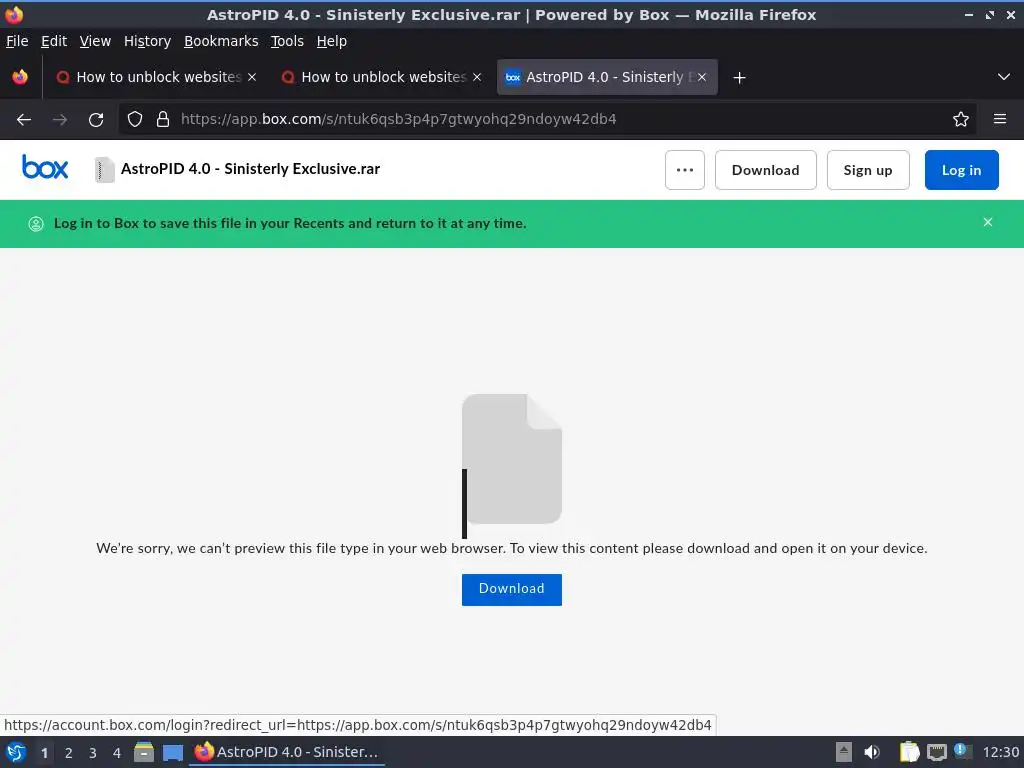Open Firefox View pinned icon
The height and width of the screenshot is (768, 1024).
click(x=20, y=77)
